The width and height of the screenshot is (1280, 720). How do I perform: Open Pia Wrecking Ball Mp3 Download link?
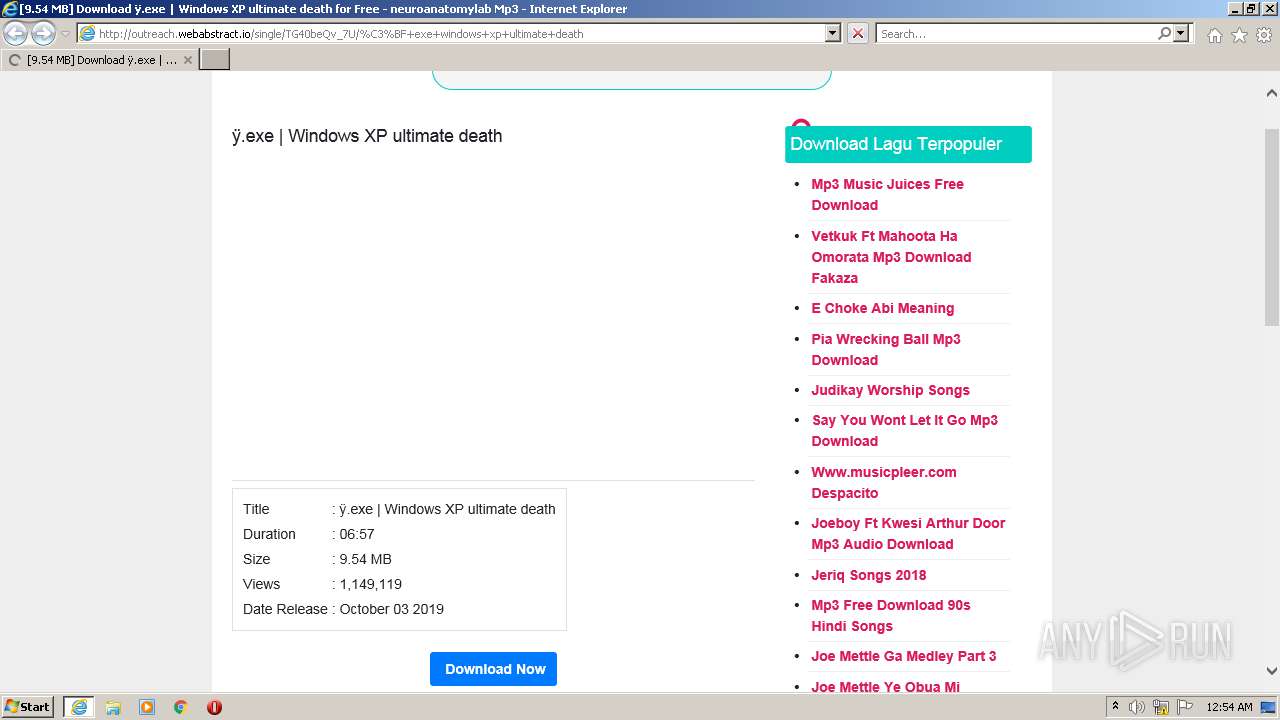pos(885,349)
